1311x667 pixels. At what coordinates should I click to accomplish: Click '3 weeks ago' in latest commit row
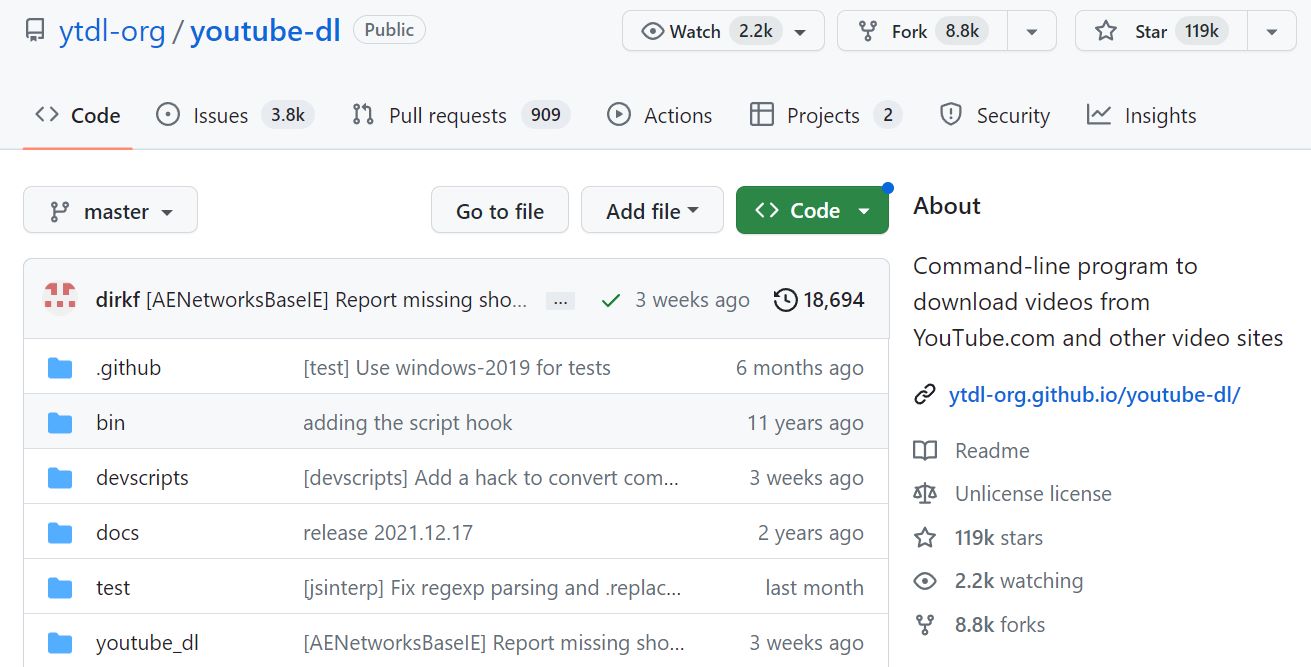coord(692,300)
